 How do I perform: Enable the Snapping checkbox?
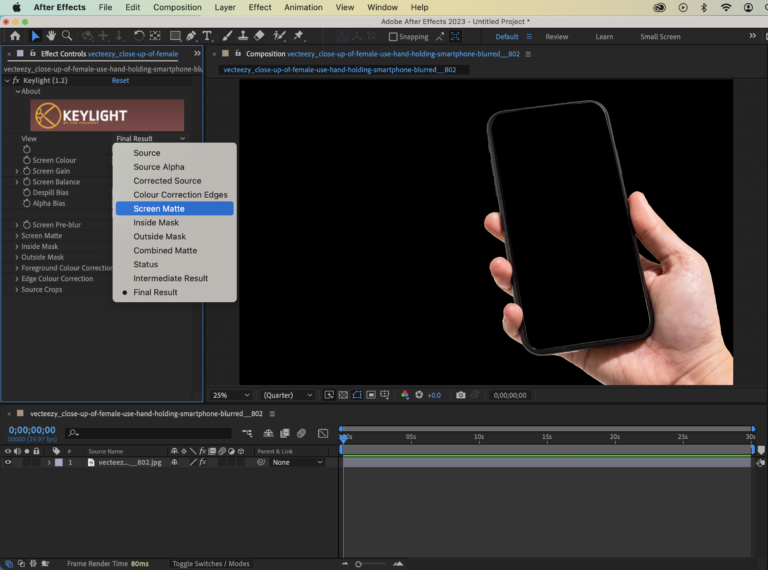[x=393, y=37]
